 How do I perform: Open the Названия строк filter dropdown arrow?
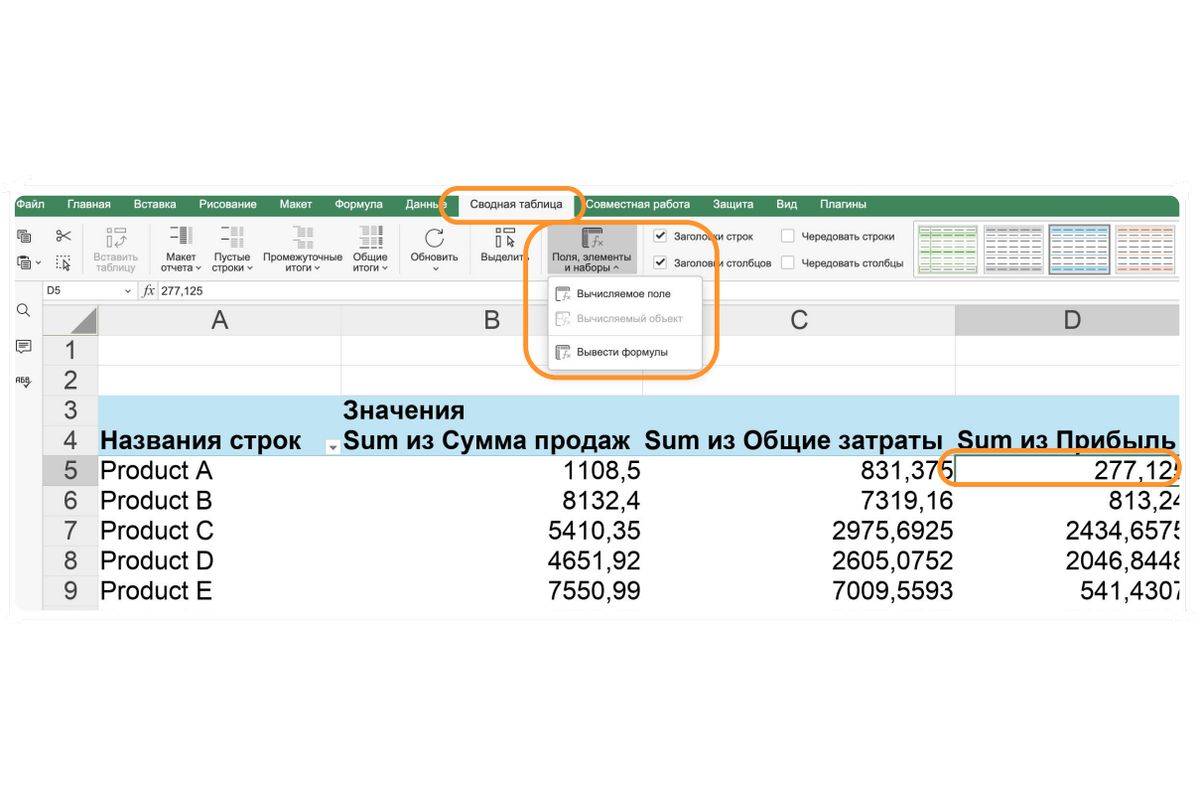(332, 447)
